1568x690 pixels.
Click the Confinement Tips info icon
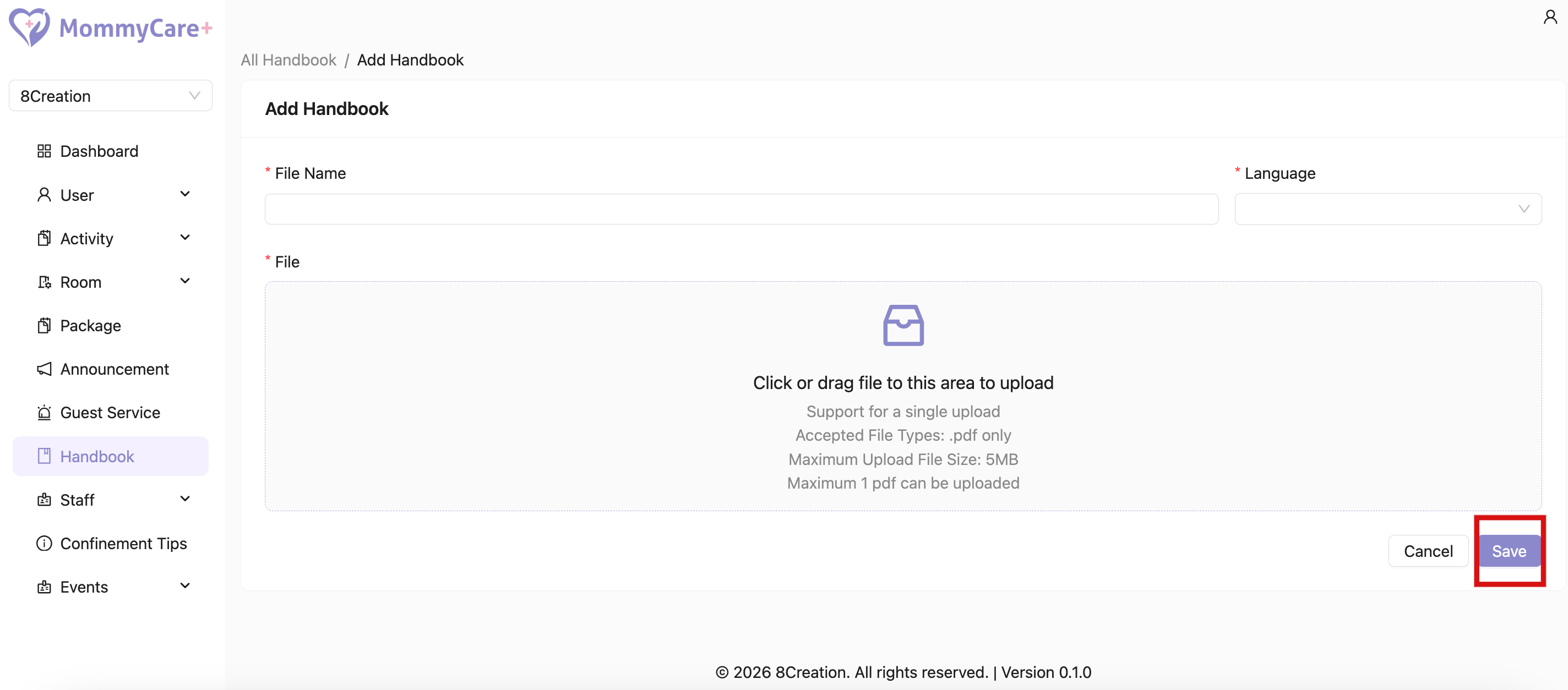point(44,543)
